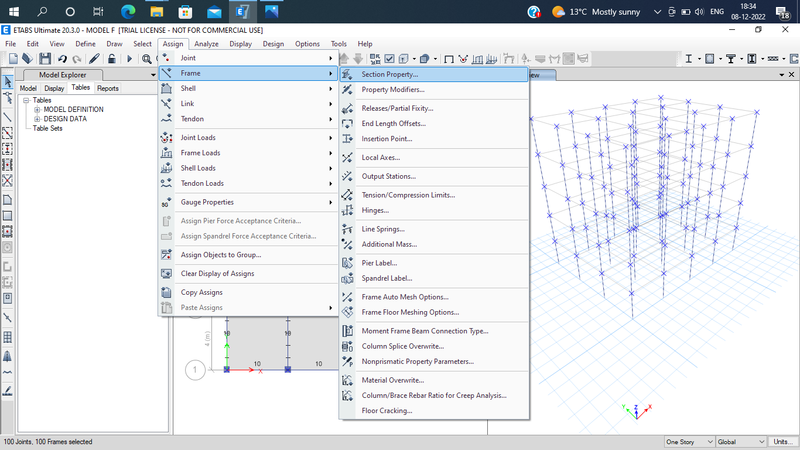Click the Tendon menu icon
Viewport: 800px width, 450px height.
(x=166, y=119)
